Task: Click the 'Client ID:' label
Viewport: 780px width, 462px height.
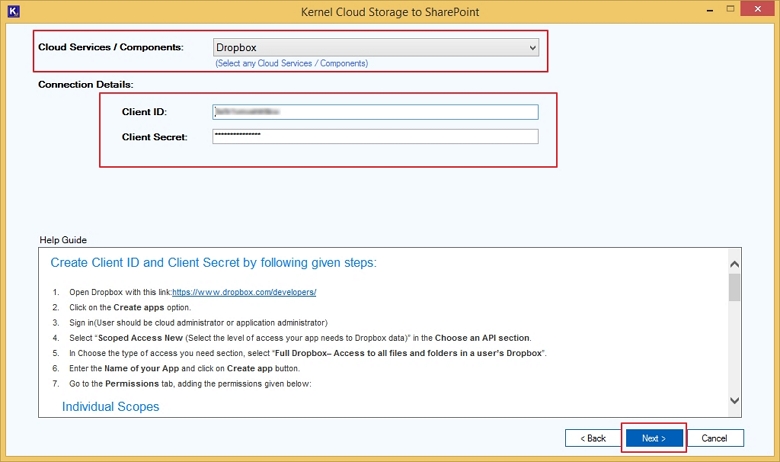Action: [x=144, y=112]
